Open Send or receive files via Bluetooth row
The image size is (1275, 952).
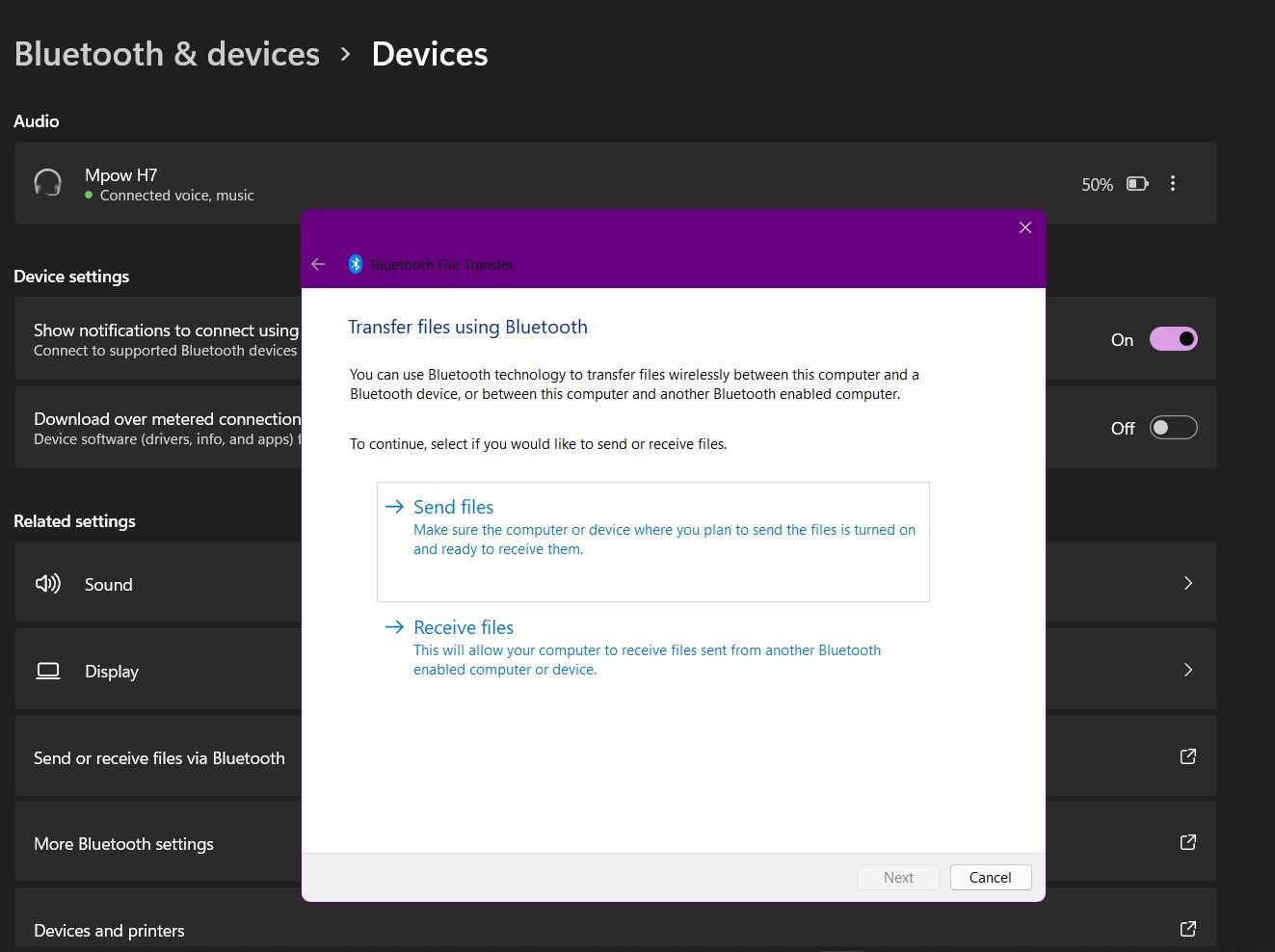pos(159,757)
